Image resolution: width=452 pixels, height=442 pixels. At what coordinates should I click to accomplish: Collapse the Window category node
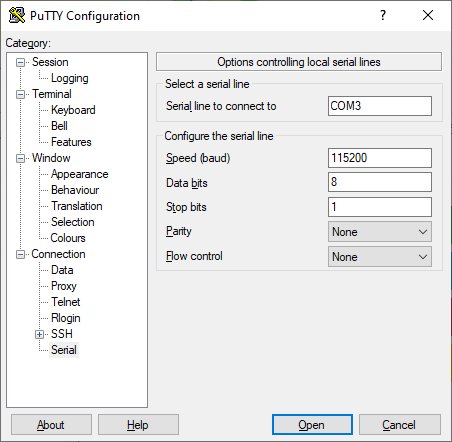(x=20, y=158)
